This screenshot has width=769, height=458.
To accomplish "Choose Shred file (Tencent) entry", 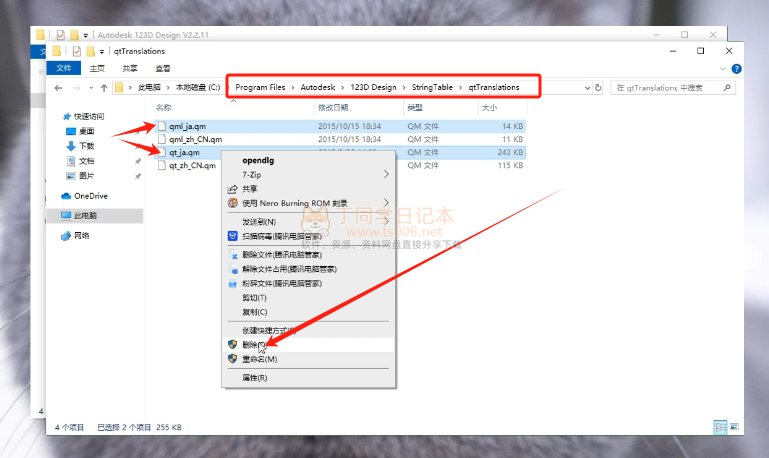I will 309,283.
